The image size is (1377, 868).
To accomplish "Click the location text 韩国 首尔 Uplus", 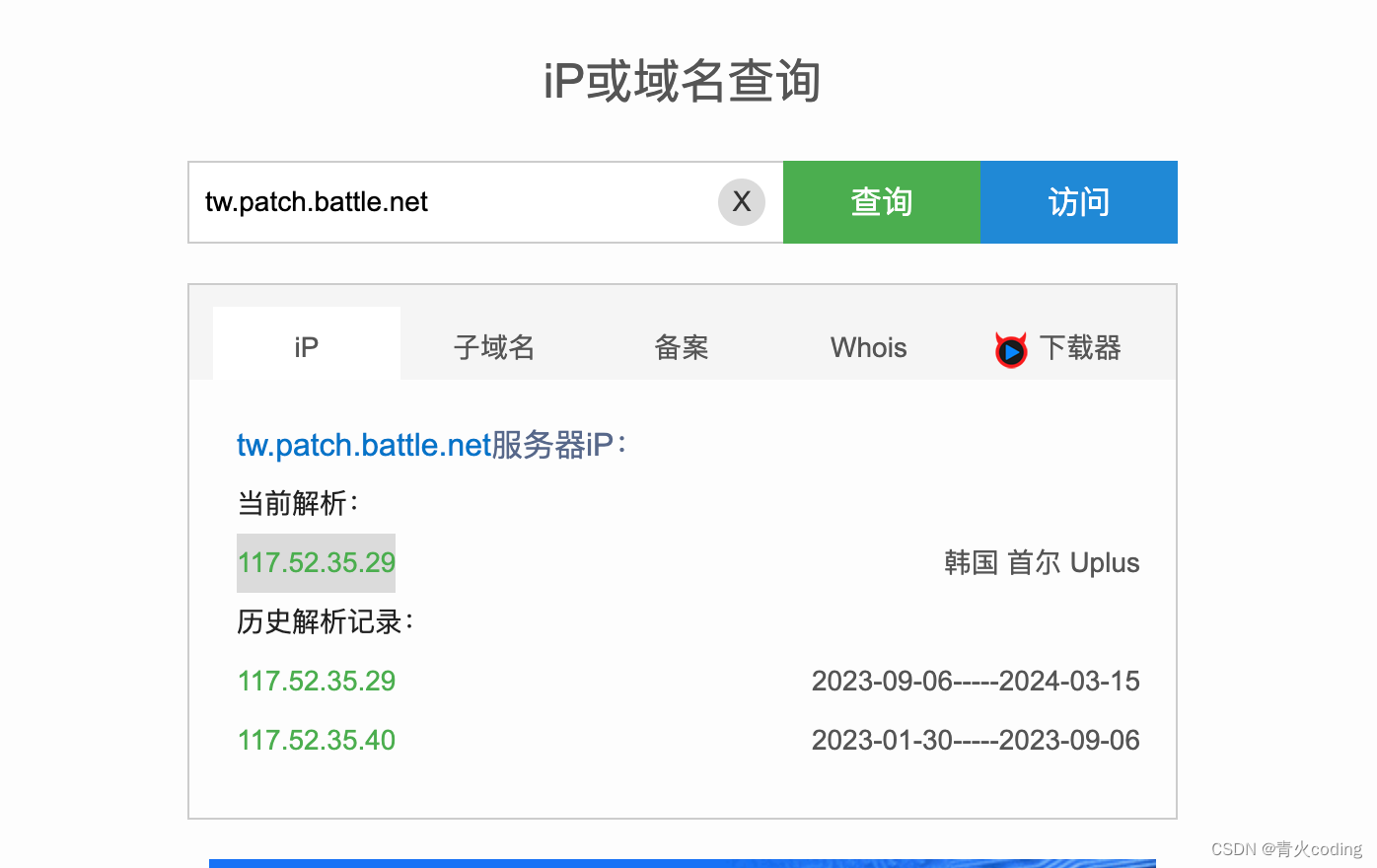I will point(1042,563).
